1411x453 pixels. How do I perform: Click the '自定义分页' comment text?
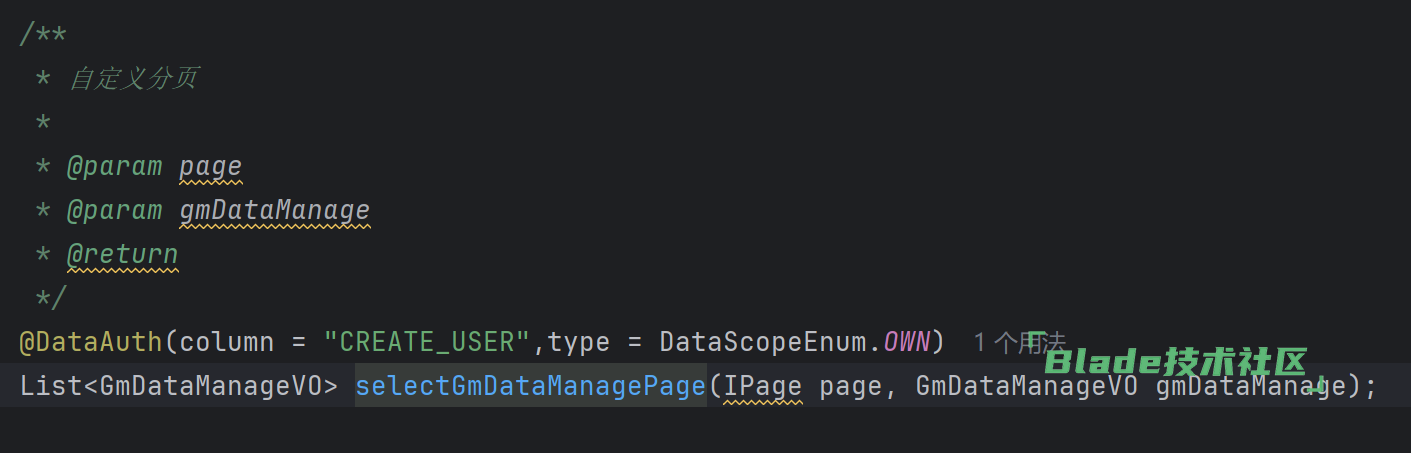[133, 79]
